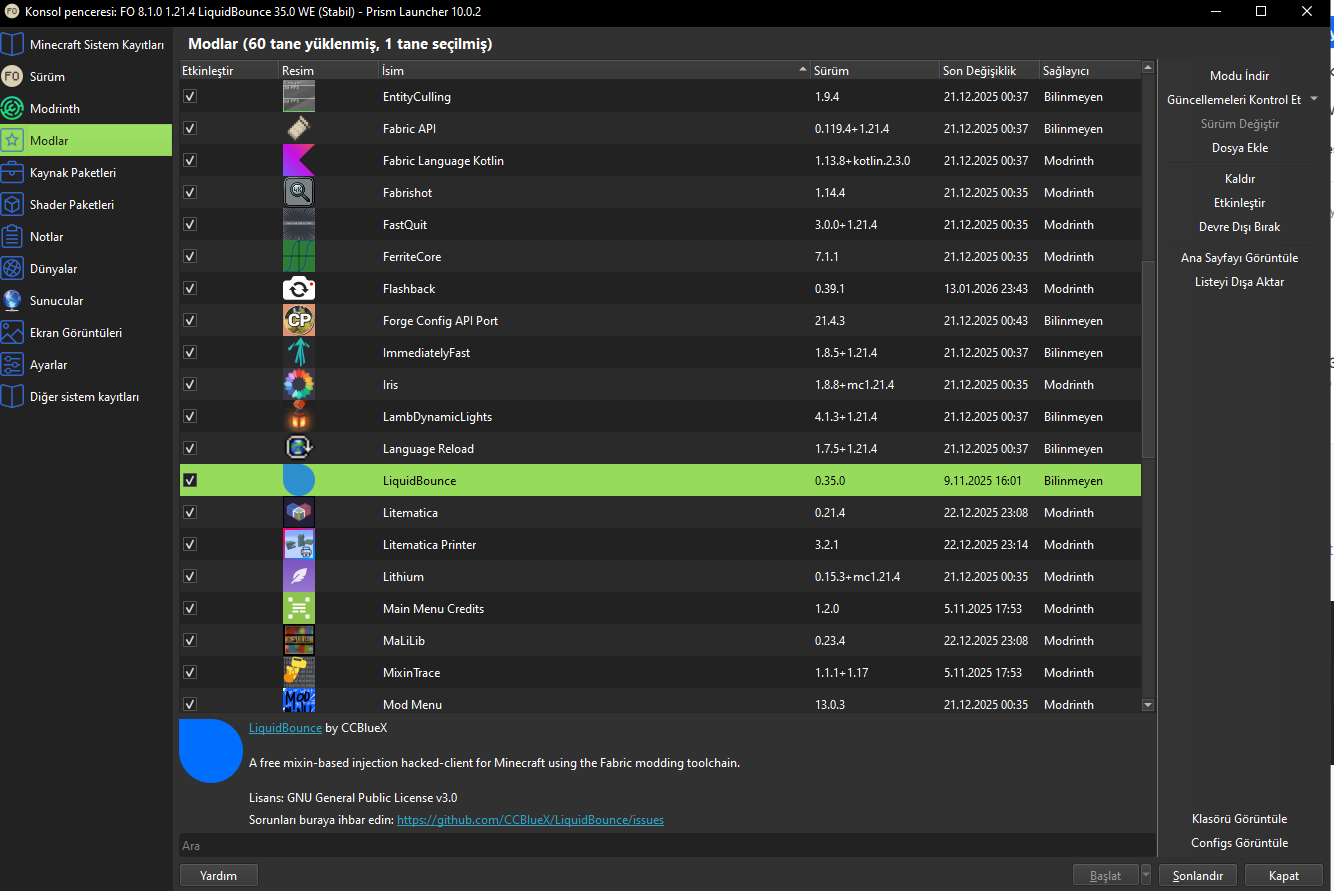This screenshot has width=1334, height=891.
Task: Expand Güncellemeleri Kontrol Et dropdown arrow
Action: (x=1313, y=99)
